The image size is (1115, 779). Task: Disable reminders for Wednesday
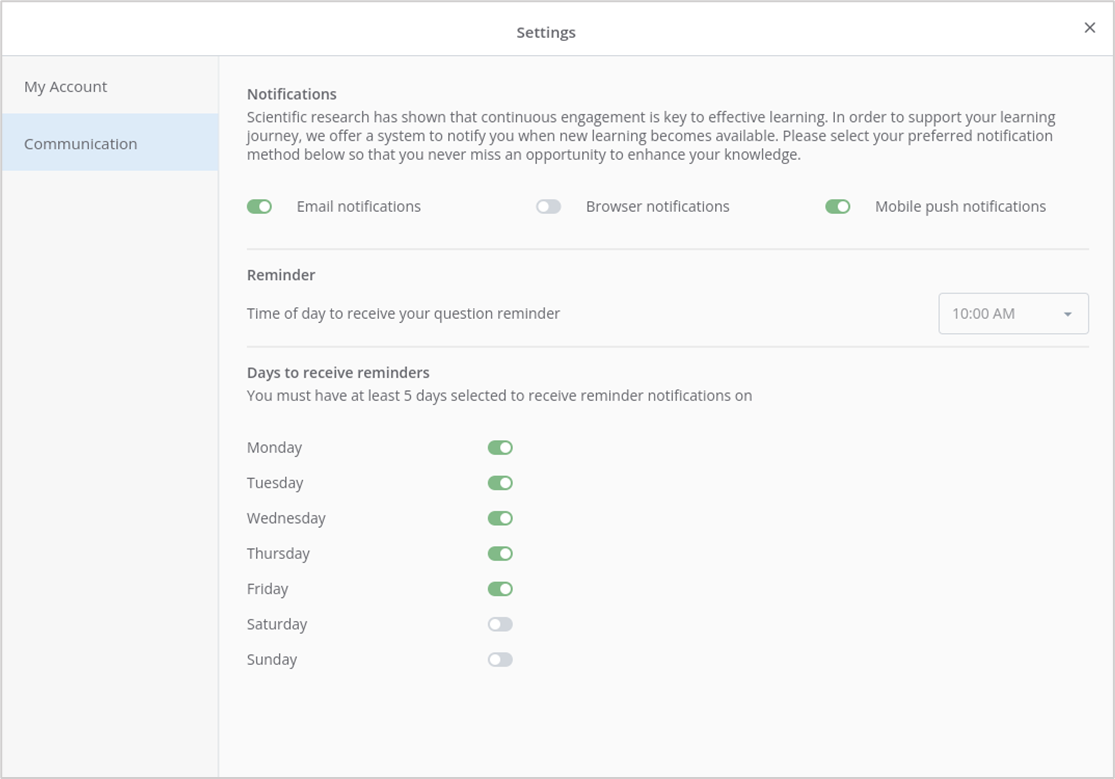(500, 519)
